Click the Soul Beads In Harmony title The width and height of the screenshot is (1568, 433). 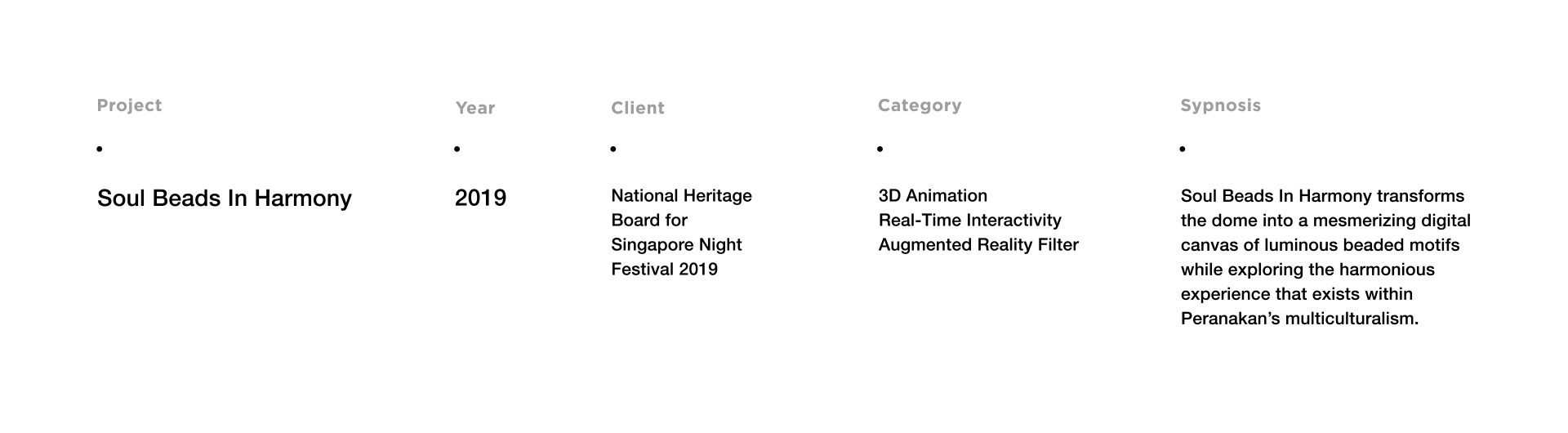click(224, 199)
